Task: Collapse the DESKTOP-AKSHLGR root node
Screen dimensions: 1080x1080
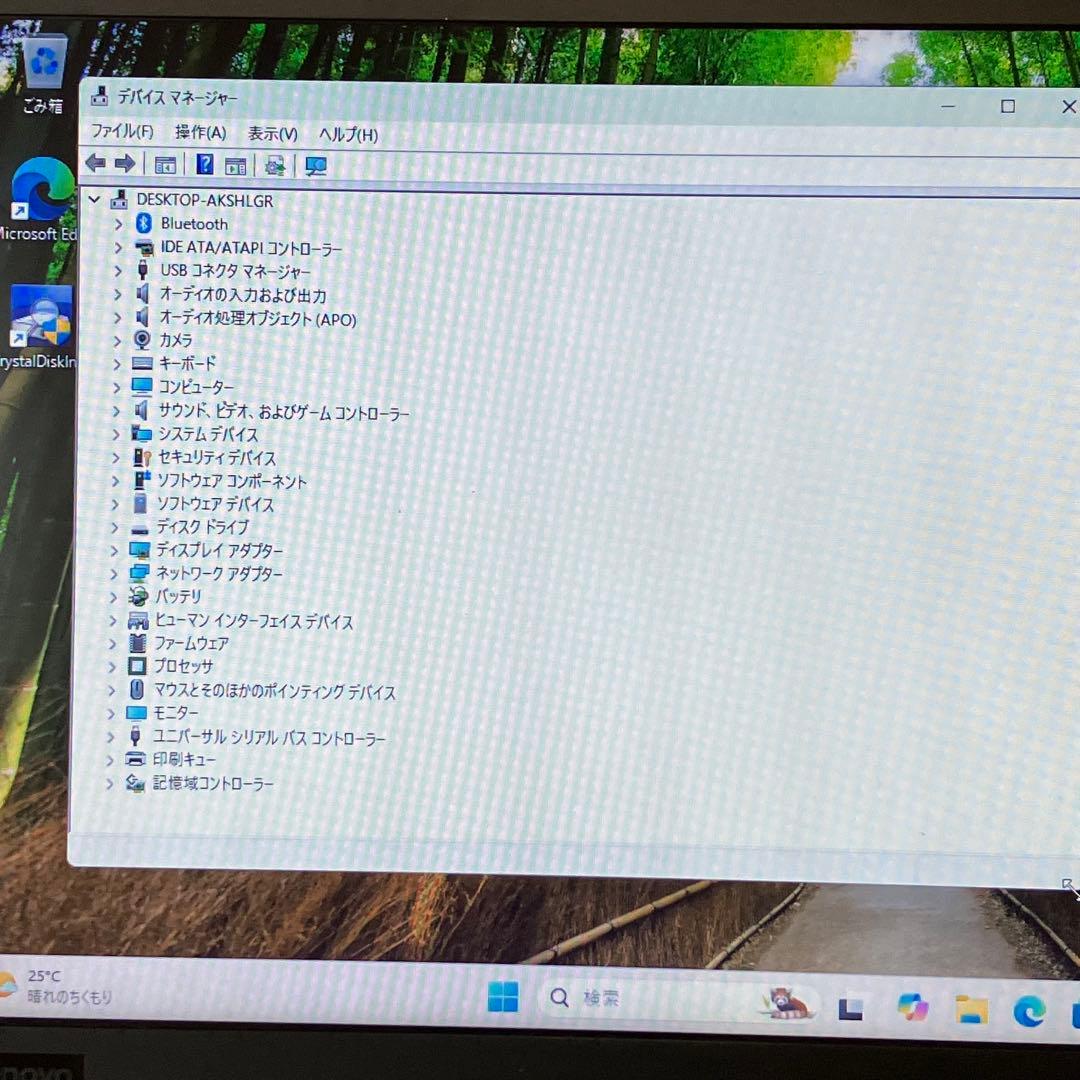Action: (x=95, y=200)
